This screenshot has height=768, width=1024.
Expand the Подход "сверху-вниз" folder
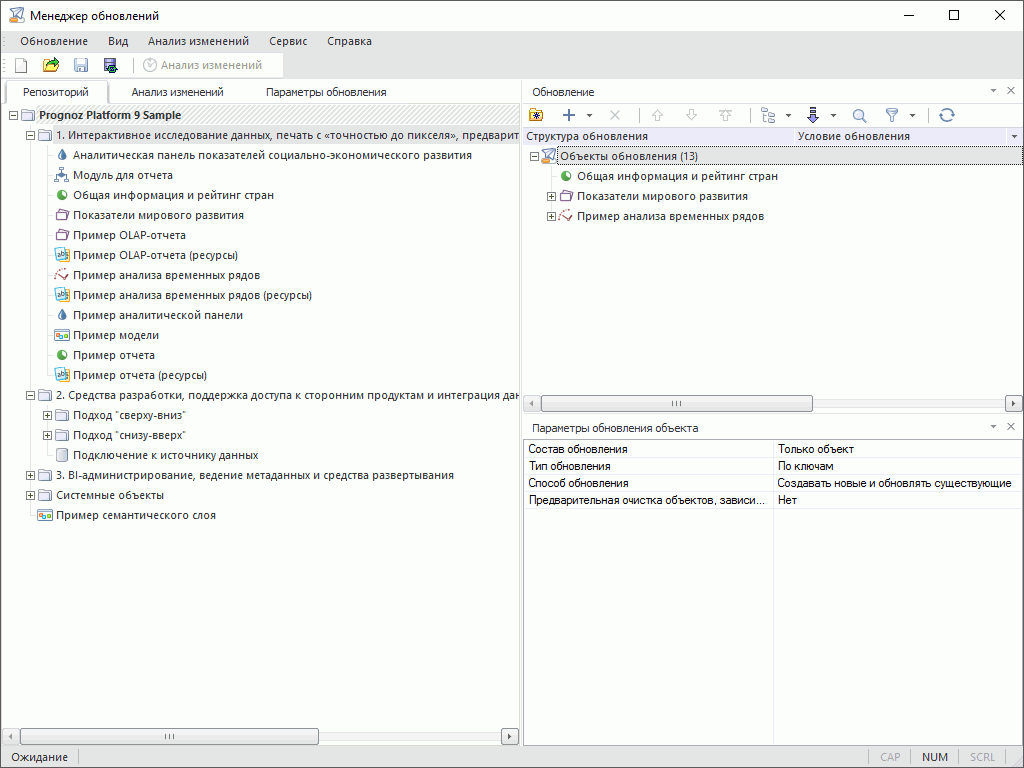coord(47,415)
